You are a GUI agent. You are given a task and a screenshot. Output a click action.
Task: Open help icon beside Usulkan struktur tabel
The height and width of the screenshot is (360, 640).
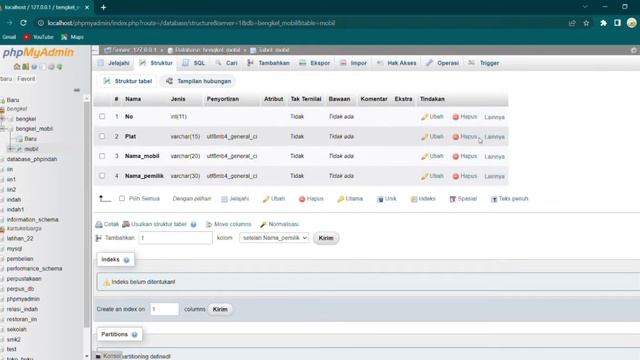pos(193,224)
